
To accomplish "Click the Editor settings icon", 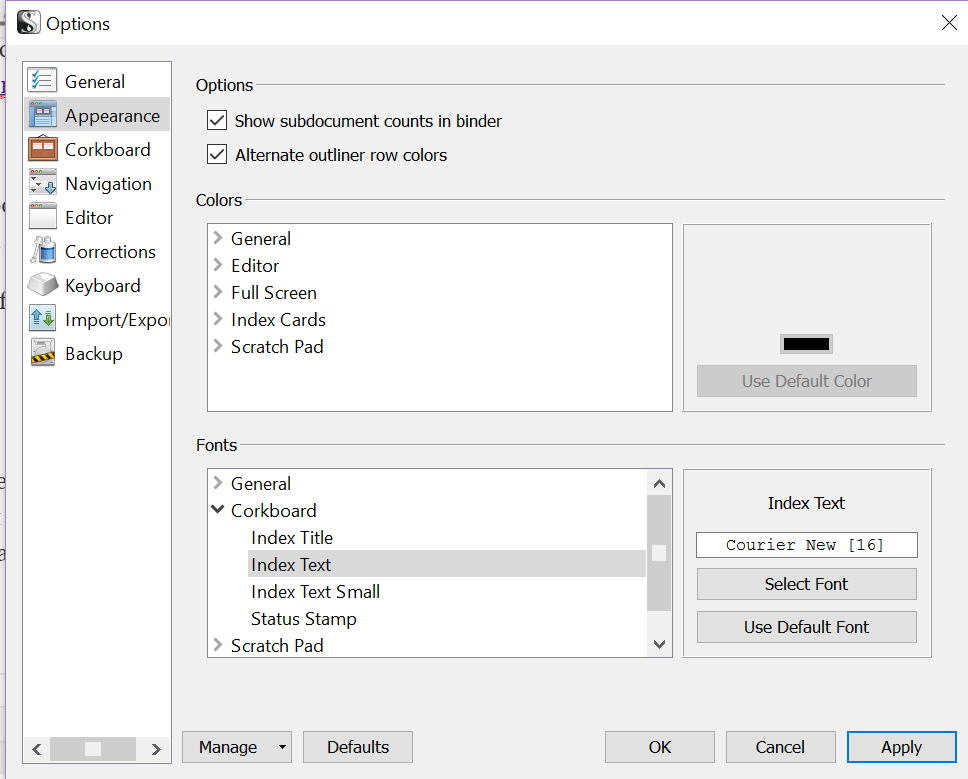I will (42, 217).
